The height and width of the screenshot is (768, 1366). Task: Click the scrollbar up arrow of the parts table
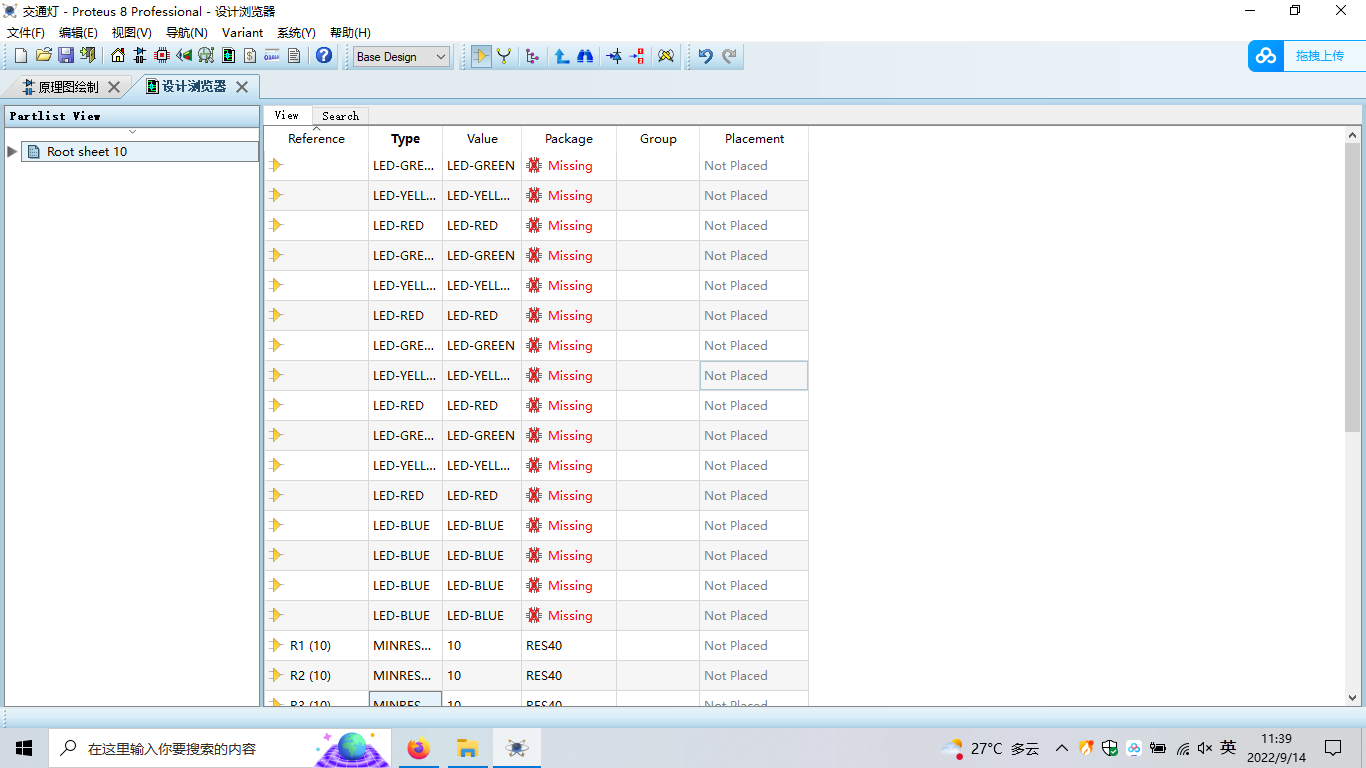(1352, 134)
